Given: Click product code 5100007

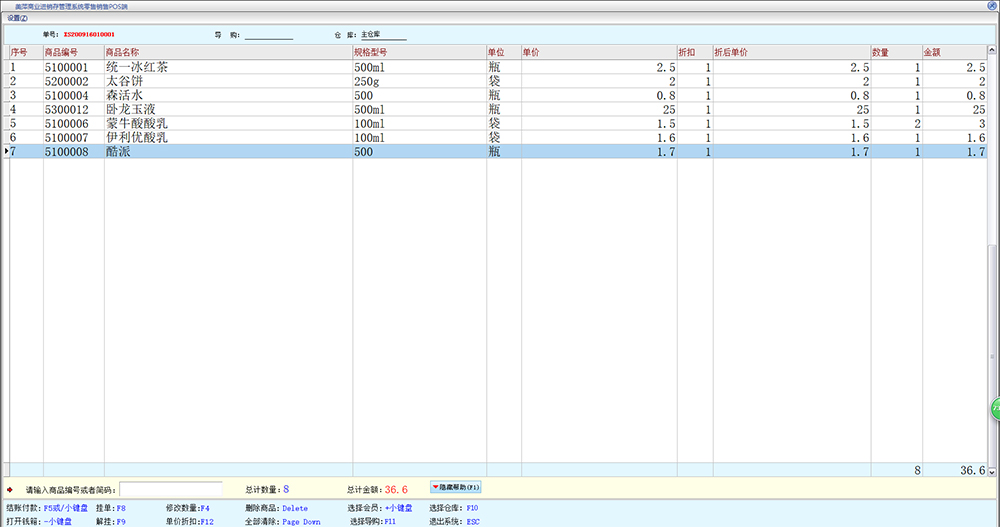Looking at the screenshot, I should click(x=66, y=138).
